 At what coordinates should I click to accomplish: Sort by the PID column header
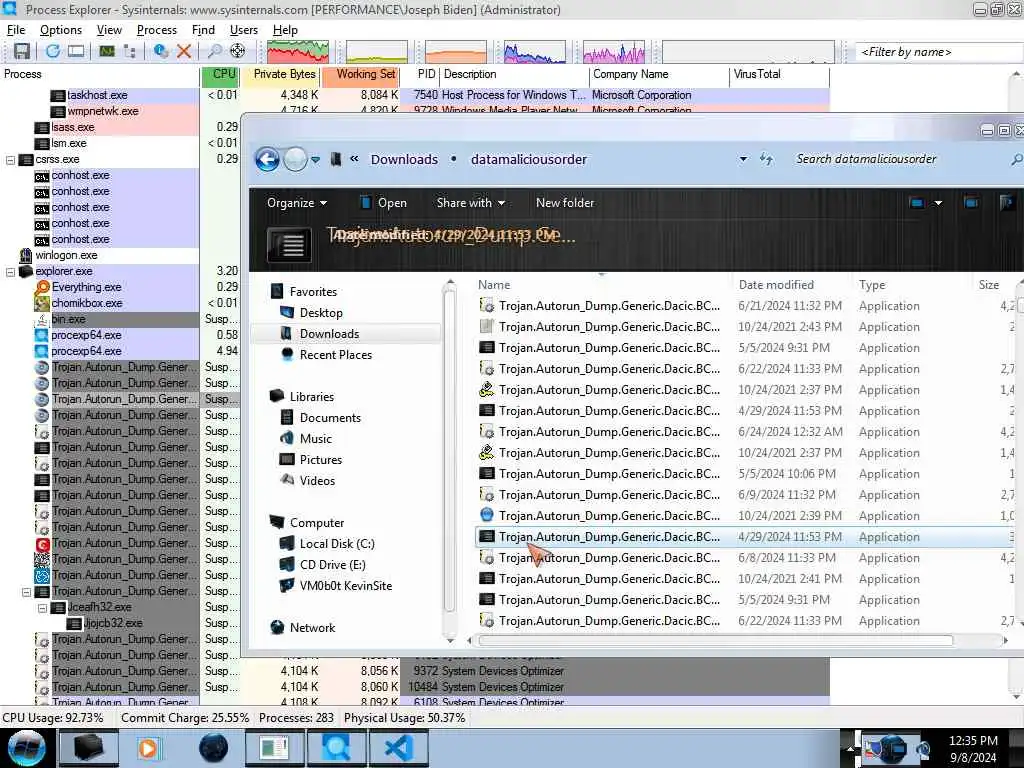[x=421, y=74]
